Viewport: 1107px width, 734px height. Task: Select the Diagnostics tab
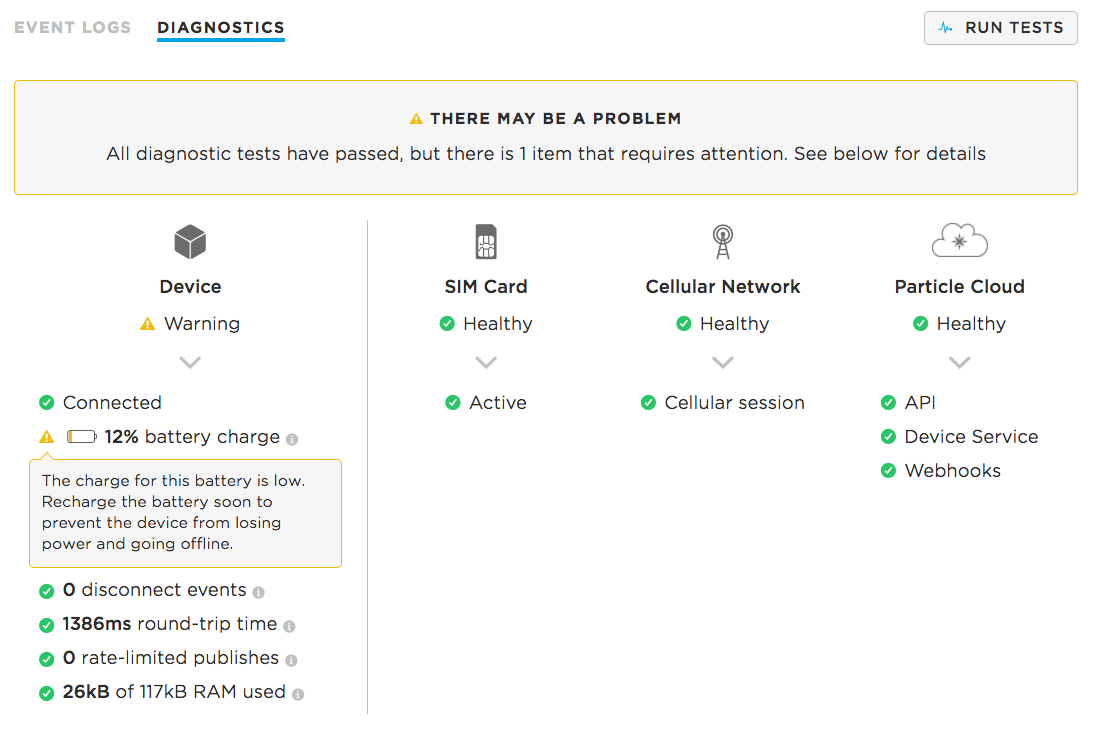tap(220, 28)
